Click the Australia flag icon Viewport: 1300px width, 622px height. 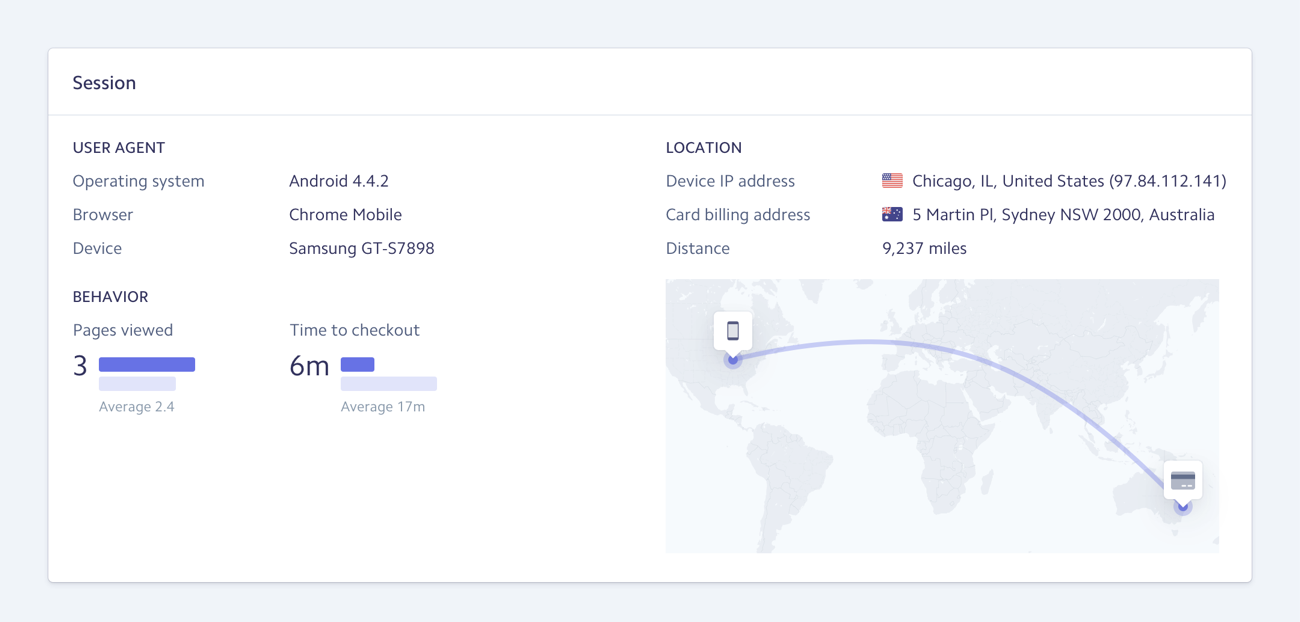(x=892, y=214)
